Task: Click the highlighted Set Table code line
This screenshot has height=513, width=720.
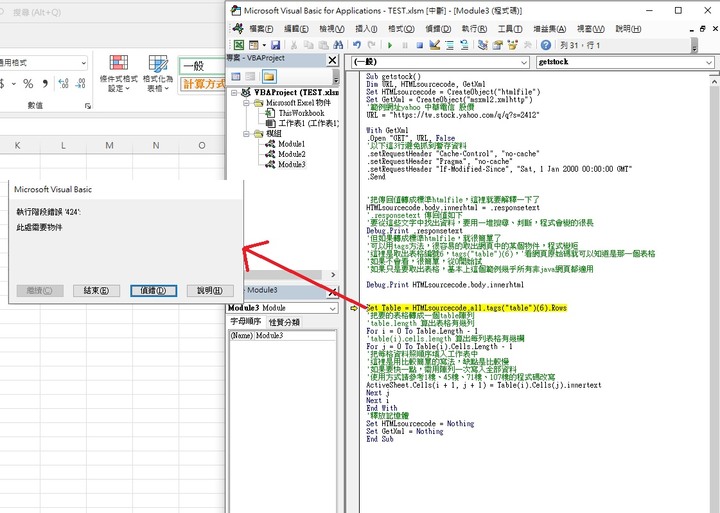Action: [x=467, y=308]
